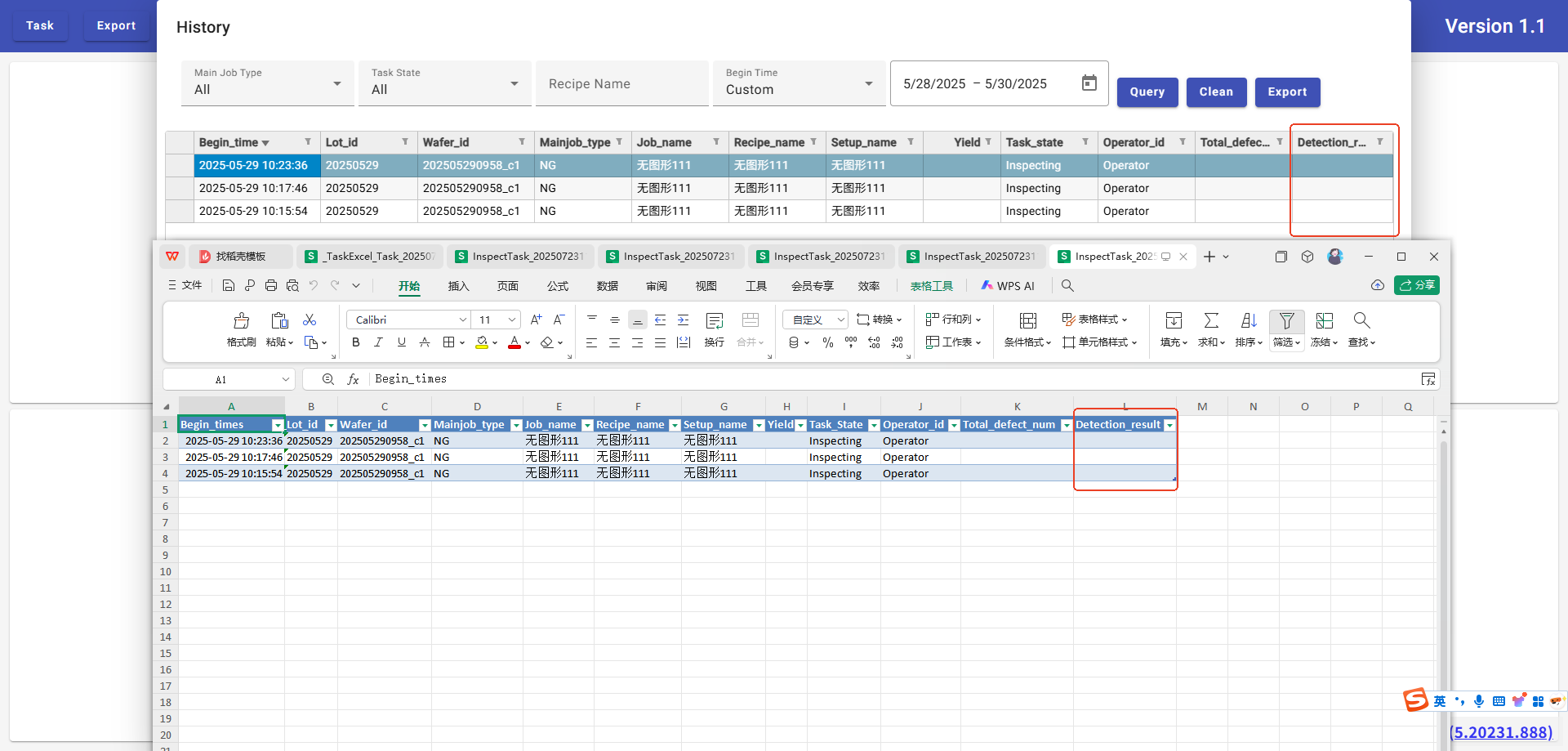Viewport: 1568px width, 751px height.
Task: Open the calendar date picker icon
Action: 1089,83
